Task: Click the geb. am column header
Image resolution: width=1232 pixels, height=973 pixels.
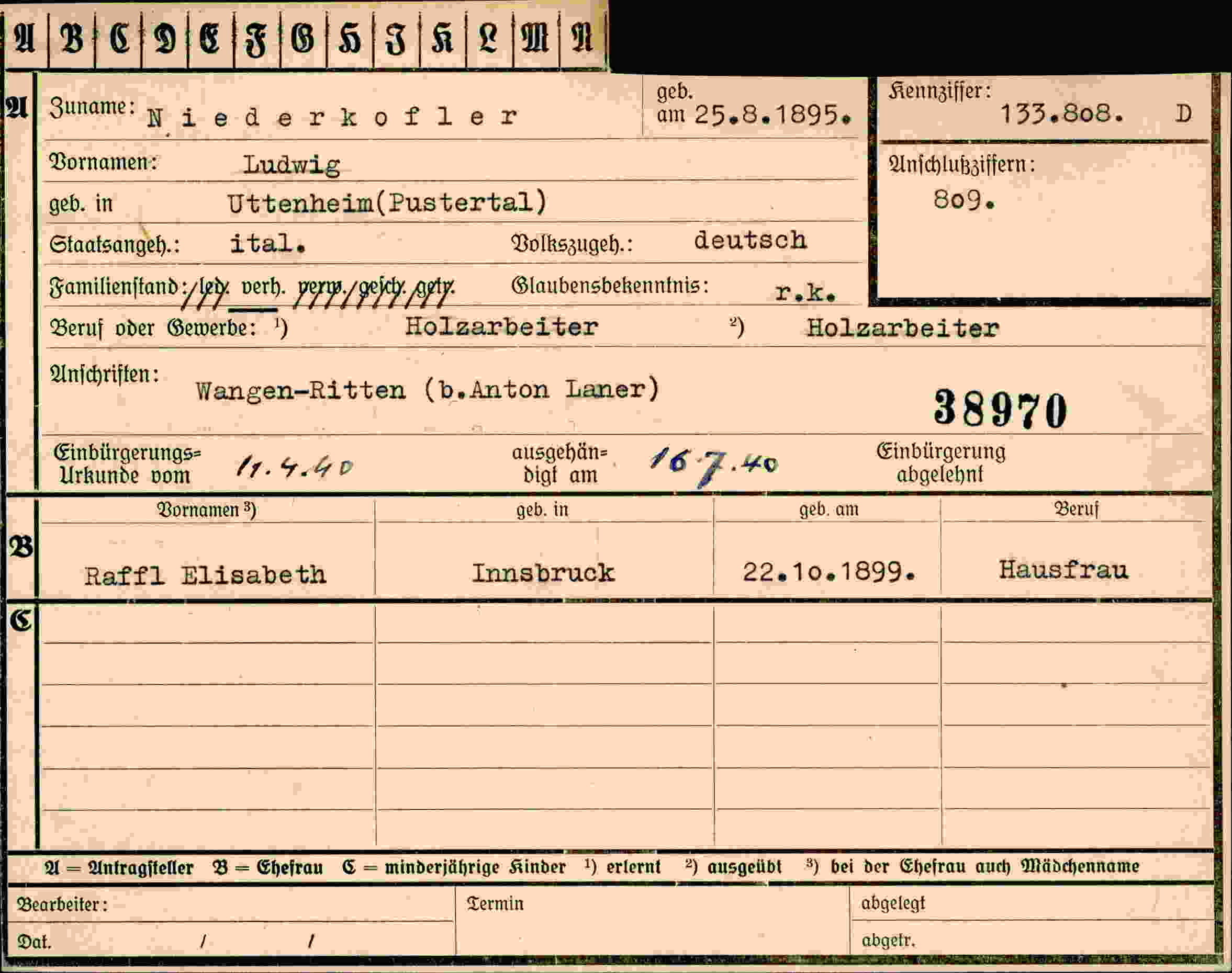Action: pos(828,510)
